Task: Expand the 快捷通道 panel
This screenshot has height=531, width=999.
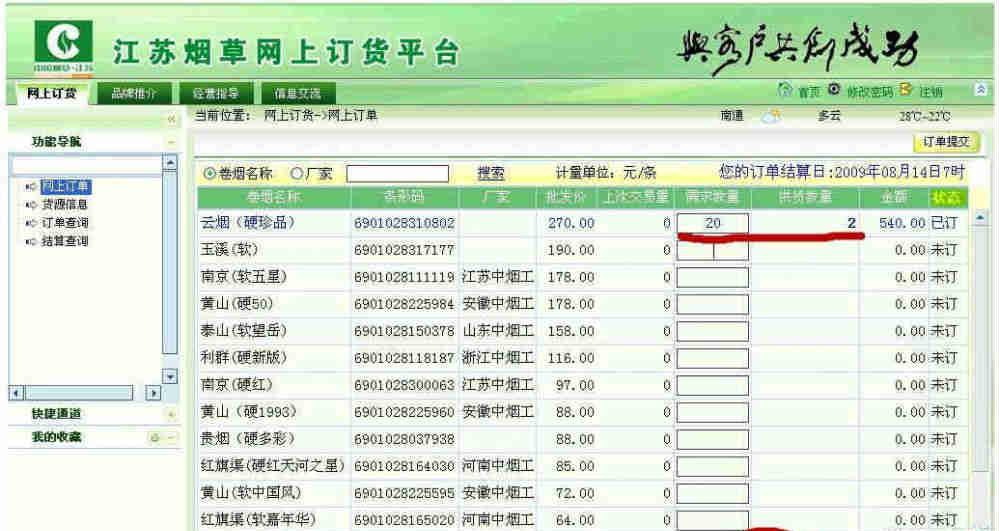Action: pyautogui.click(x=170, y=414)
